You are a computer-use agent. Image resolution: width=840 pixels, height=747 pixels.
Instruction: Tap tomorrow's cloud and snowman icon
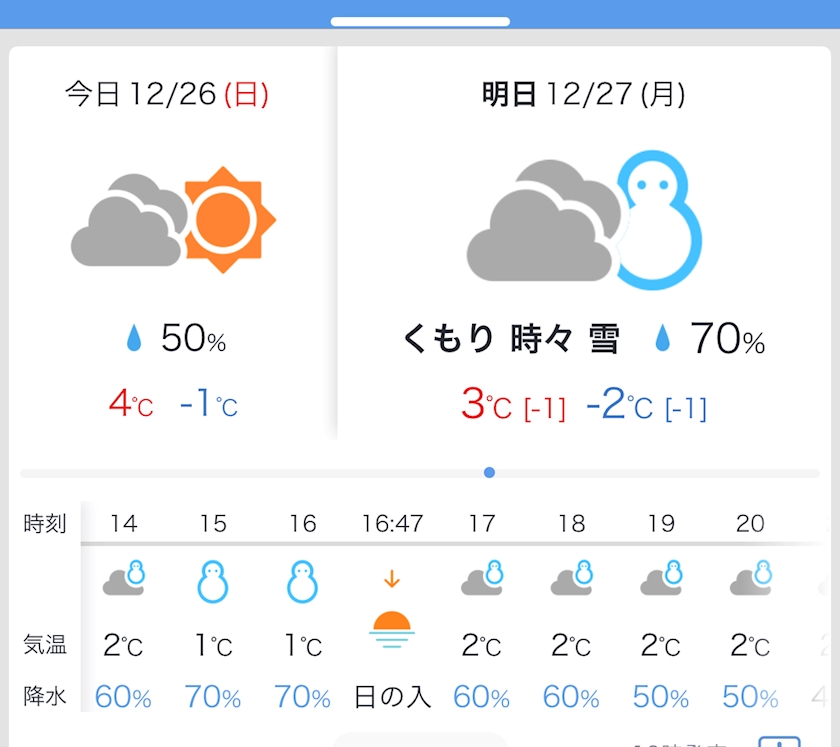click(x=585, y=220)
